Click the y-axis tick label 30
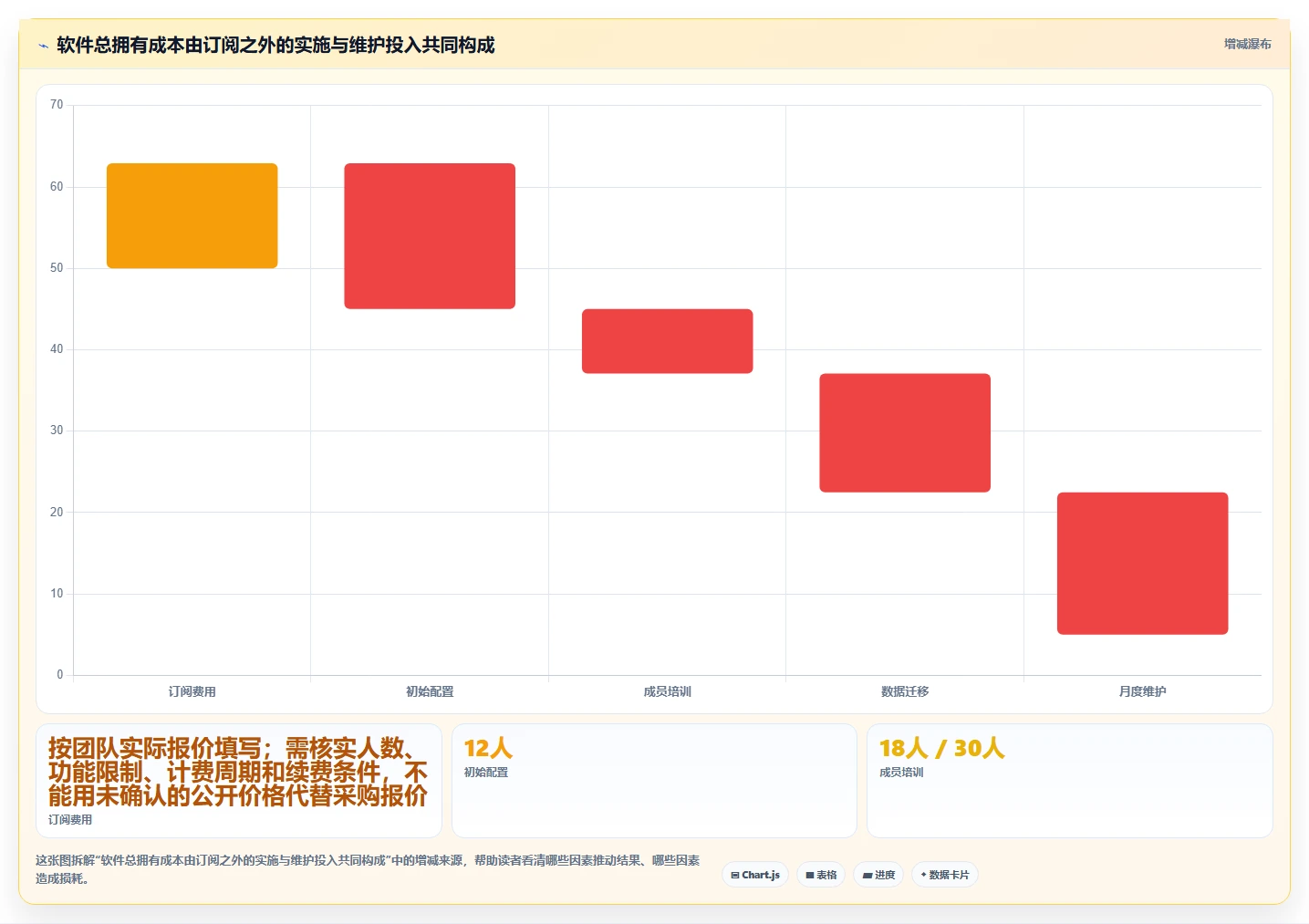This screenshot has width=1309, height=924. [57, 431]
